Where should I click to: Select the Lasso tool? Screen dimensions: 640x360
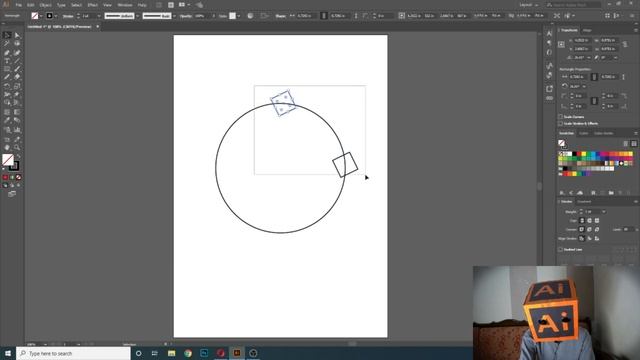(x=17, y=44)
